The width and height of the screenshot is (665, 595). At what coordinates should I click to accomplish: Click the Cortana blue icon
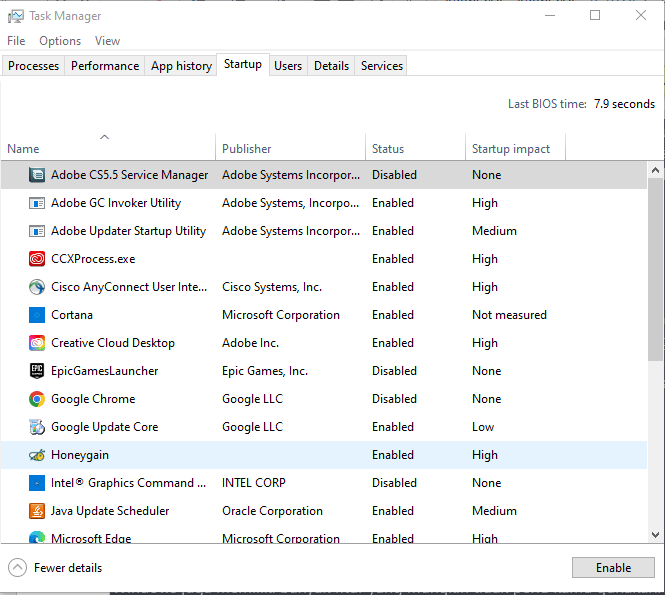click(x=37, y=315)
